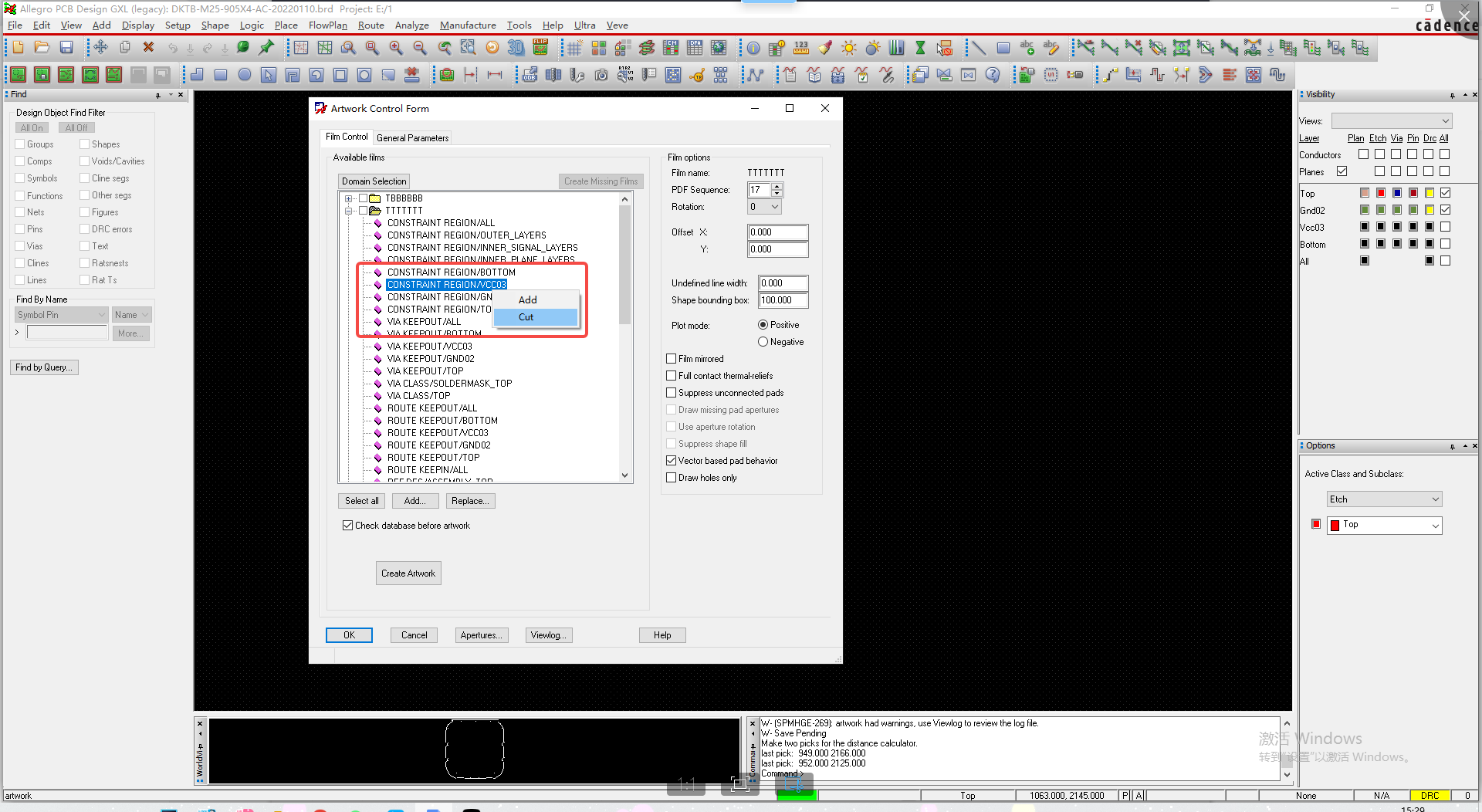Click the measure ruler 123 icon

click(x=801, y=48)
